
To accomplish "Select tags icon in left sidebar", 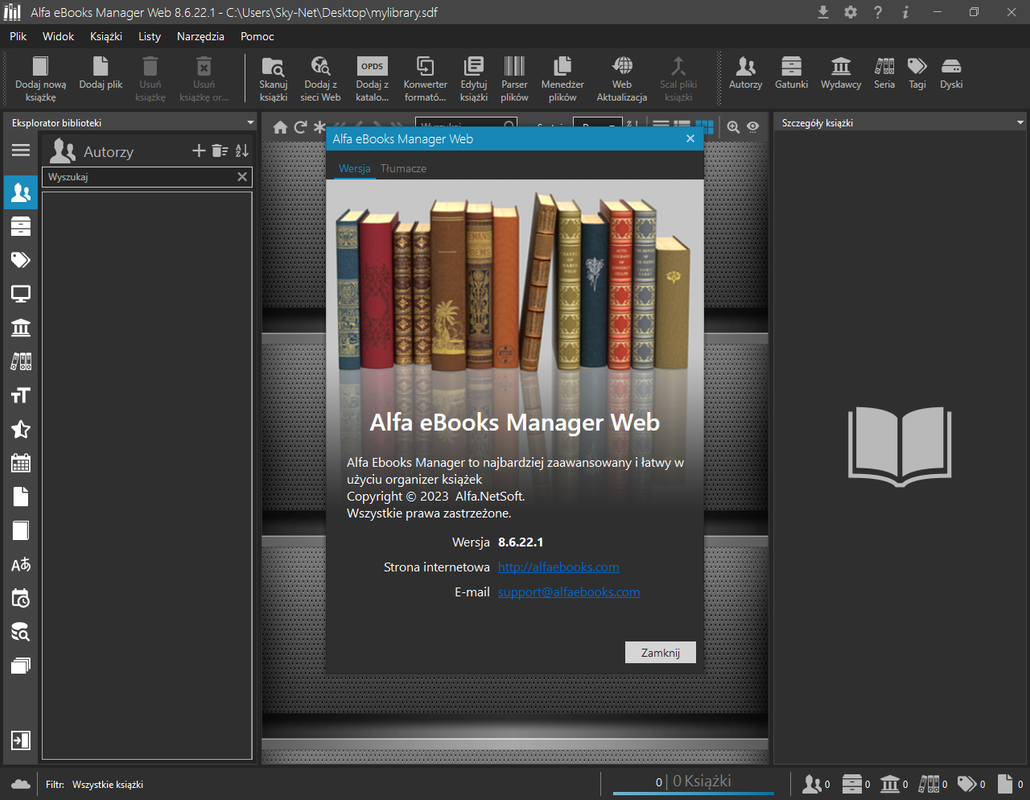I will [x=20, y=260].
